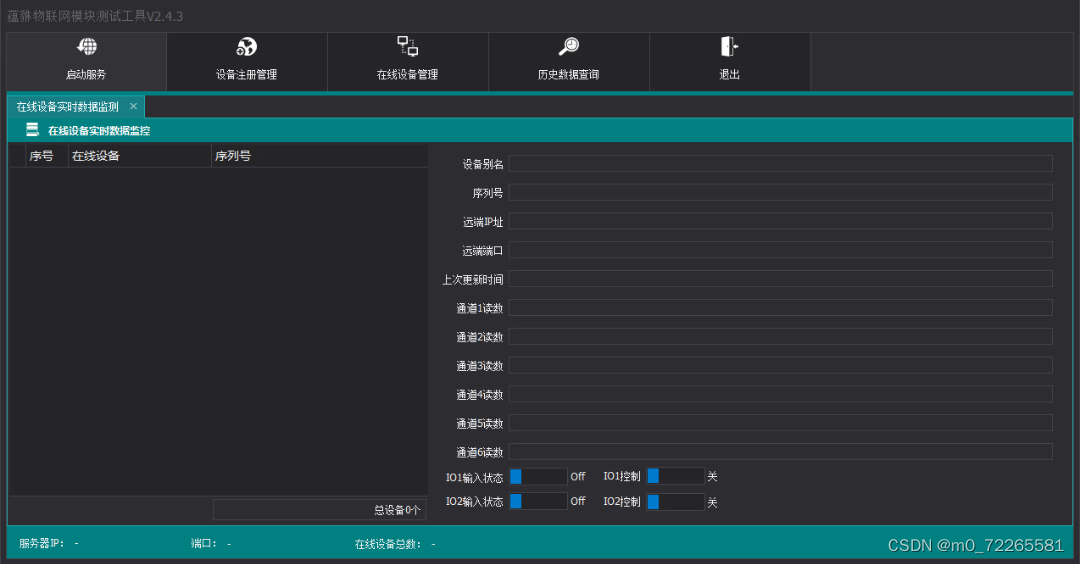
Task: Click the Off label beside IO2输入状态
Action: pyautogui.click(x=578, y=501)
